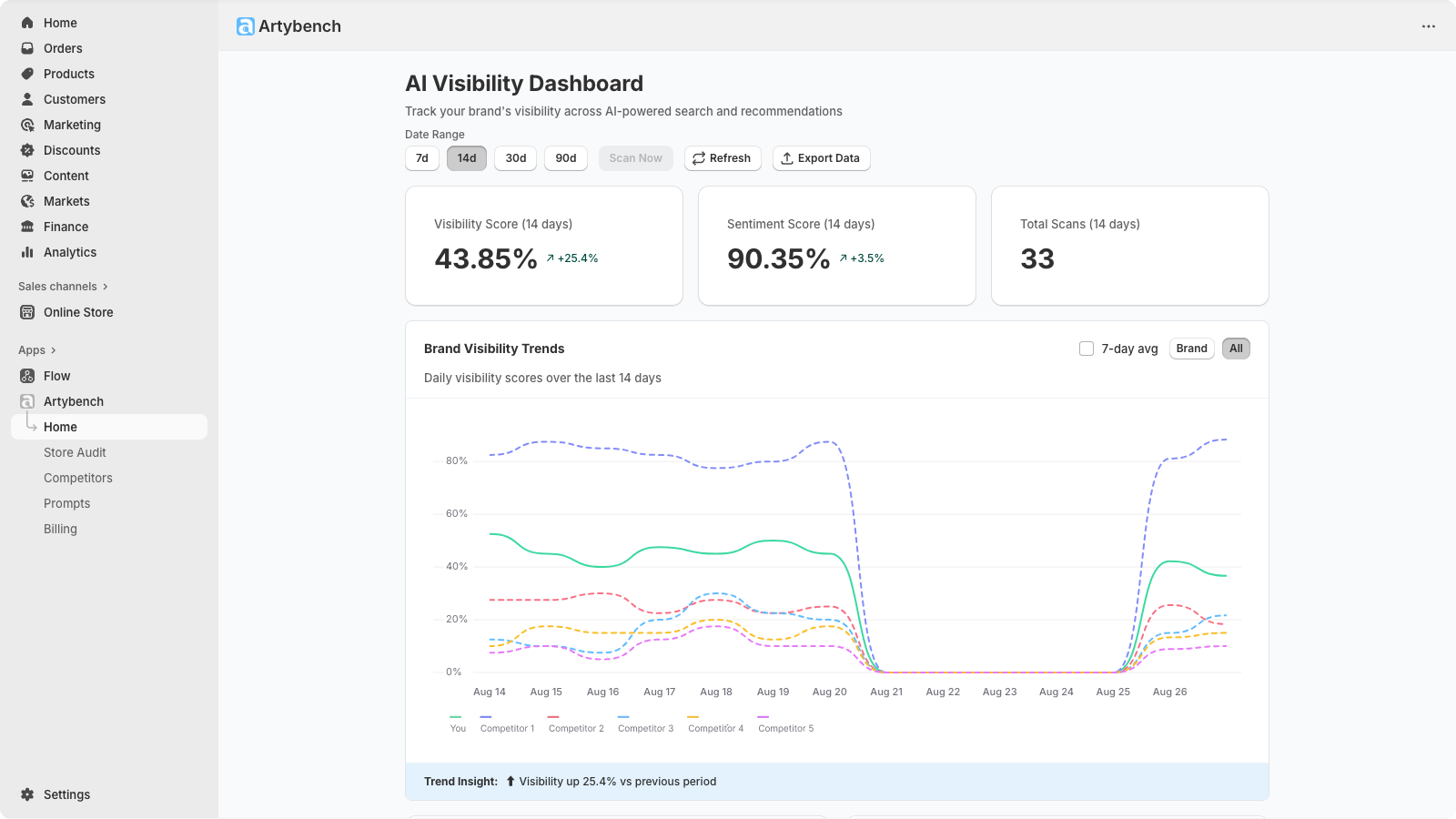The width and height of the screenshot is (1456, 819).
Task: Enable the 7-day avg checkbox
Action: click(x=1087, y=349)
